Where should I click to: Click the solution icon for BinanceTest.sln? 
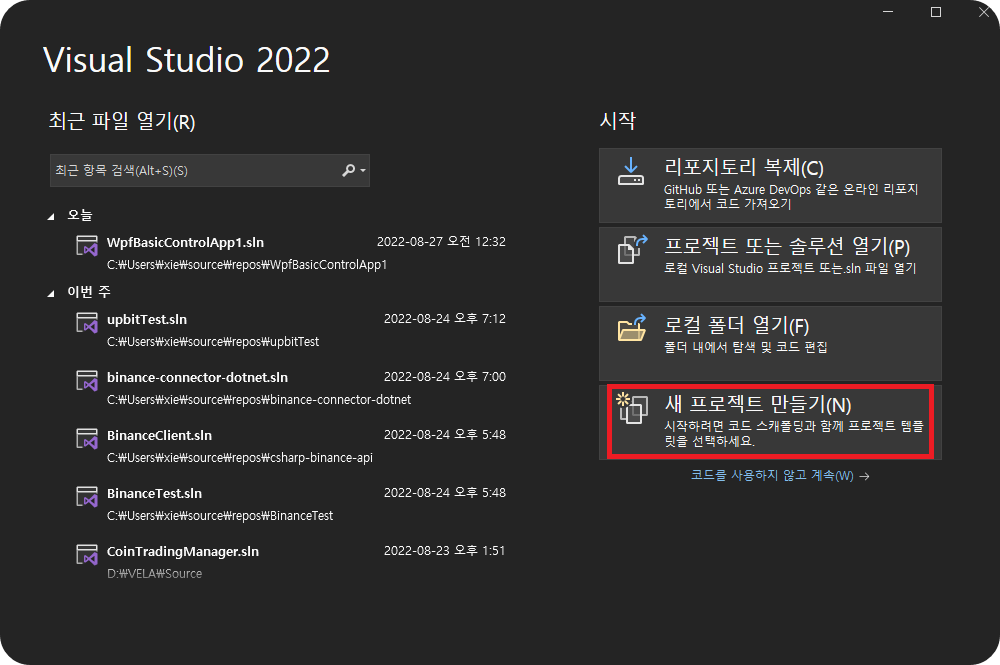click(87, 497)
